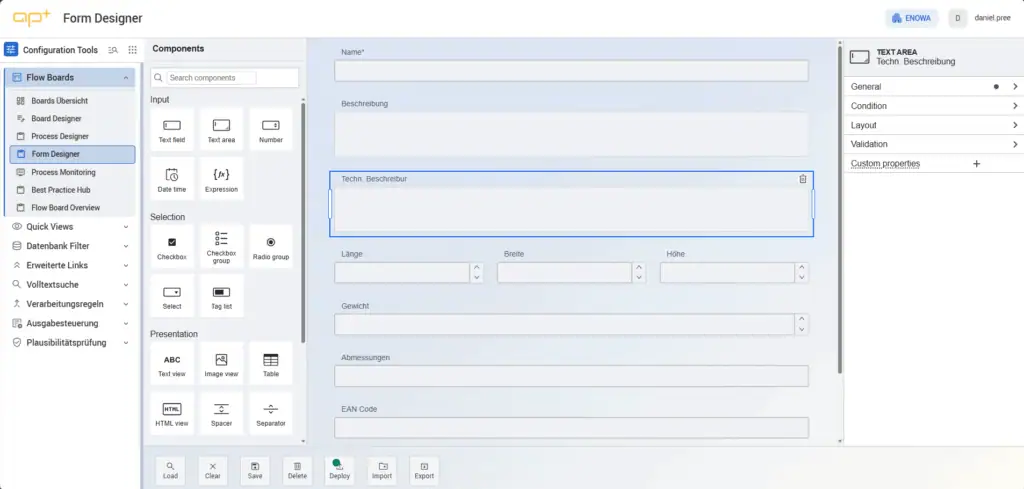This screenshot has height=489, width=1024.
Task: Add a Checkbox group component
Action: click(x=221, y=246)
